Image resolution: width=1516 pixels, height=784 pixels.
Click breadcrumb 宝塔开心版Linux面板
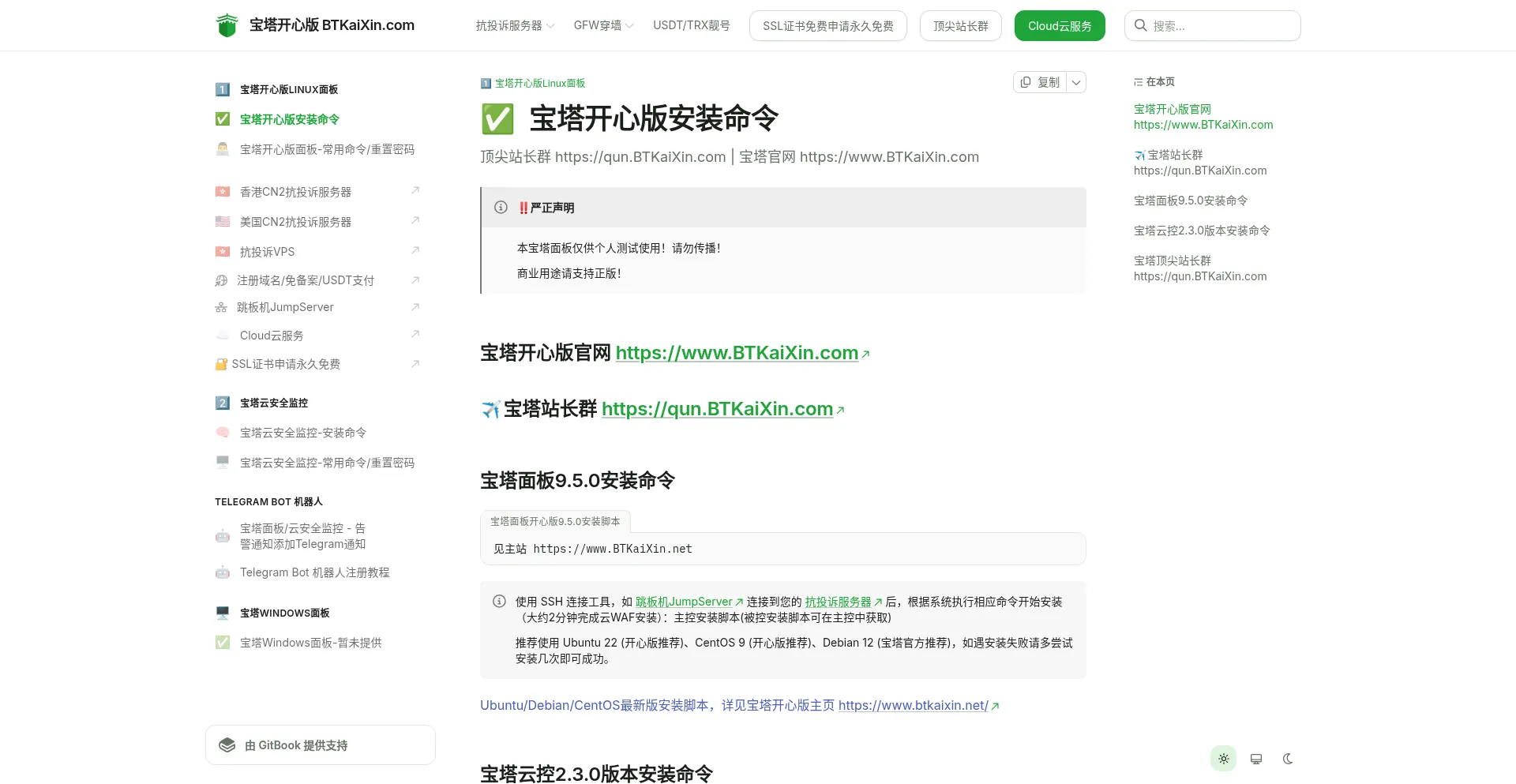pyautogui.click(x=540, y=83)
